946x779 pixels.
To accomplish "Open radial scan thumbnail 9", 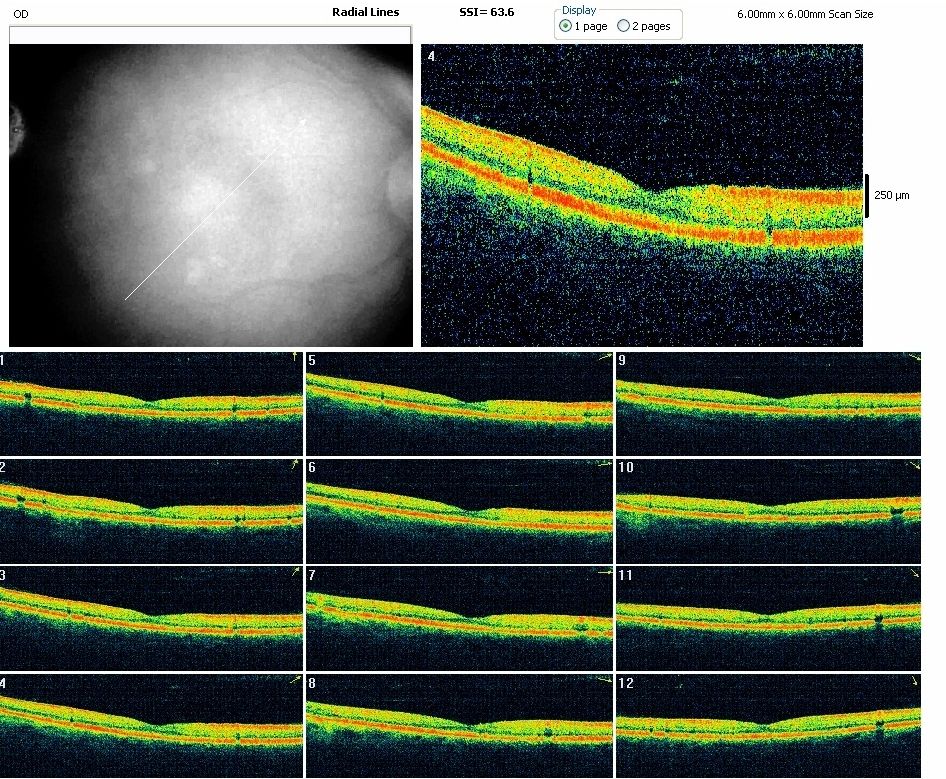I will pos(768,403).
